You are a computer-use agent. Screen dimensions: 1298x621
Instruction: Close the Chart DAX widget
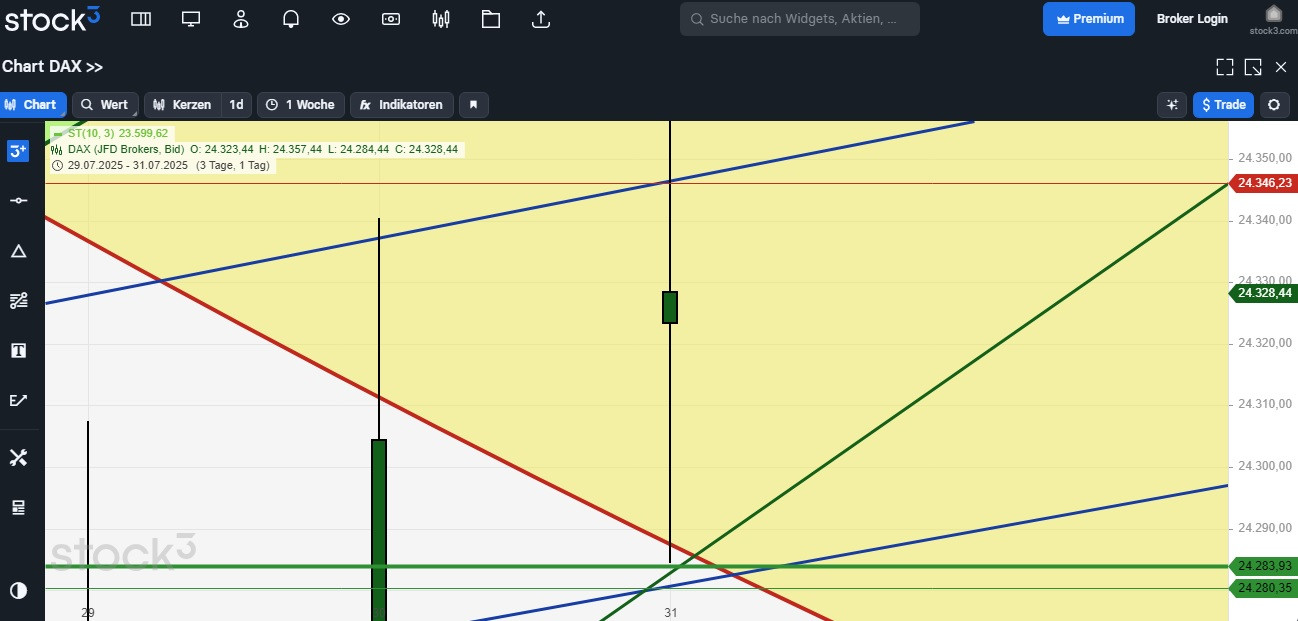point(1281,67)
